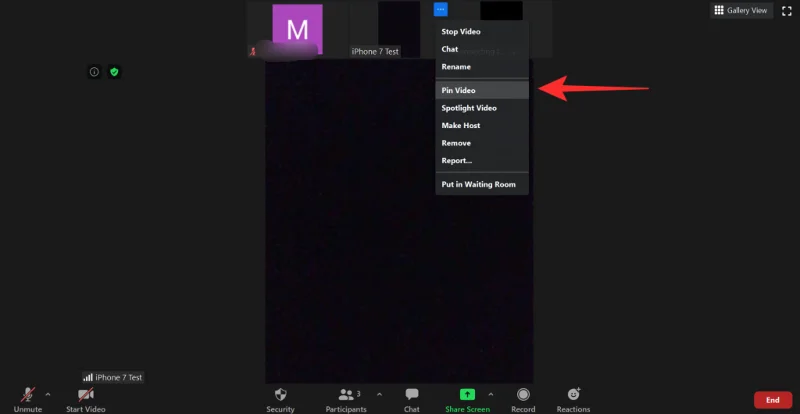Click the iPhone 7 Test participant thumbnail
This screenshot has width=800, height=414.
pos(399,29)
